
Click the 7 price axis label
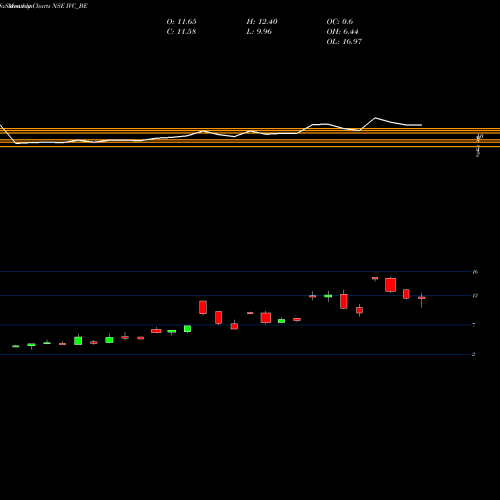point(474,325)
